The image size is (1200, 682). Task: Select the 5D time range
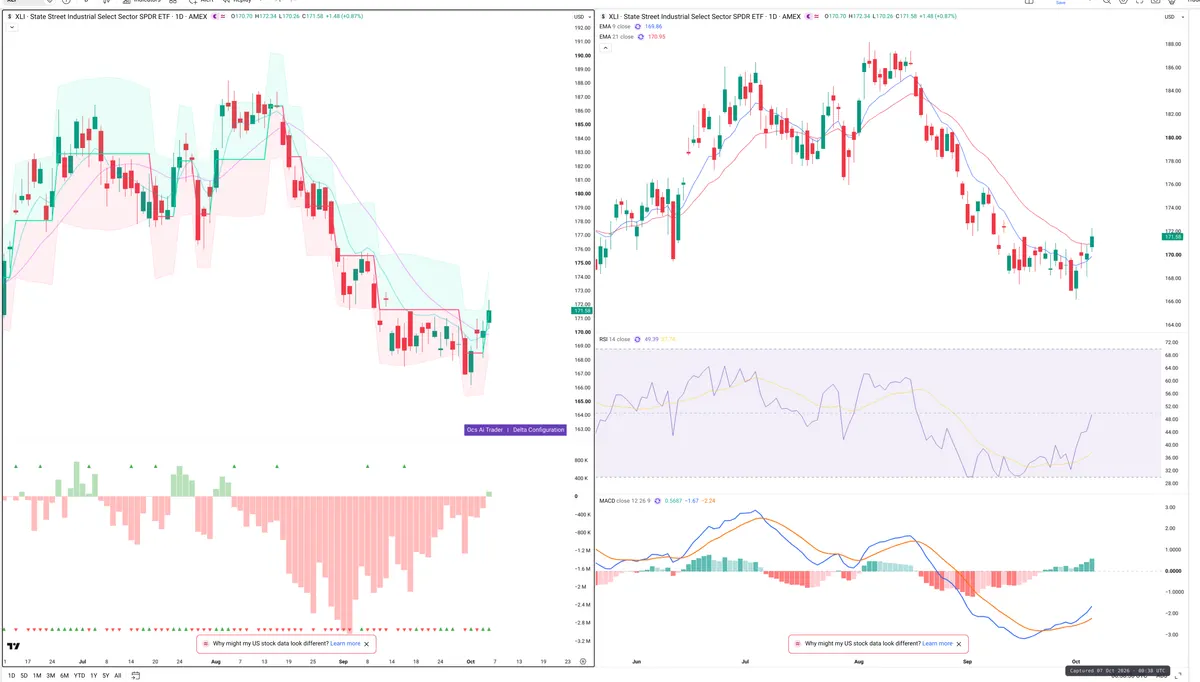24,676
